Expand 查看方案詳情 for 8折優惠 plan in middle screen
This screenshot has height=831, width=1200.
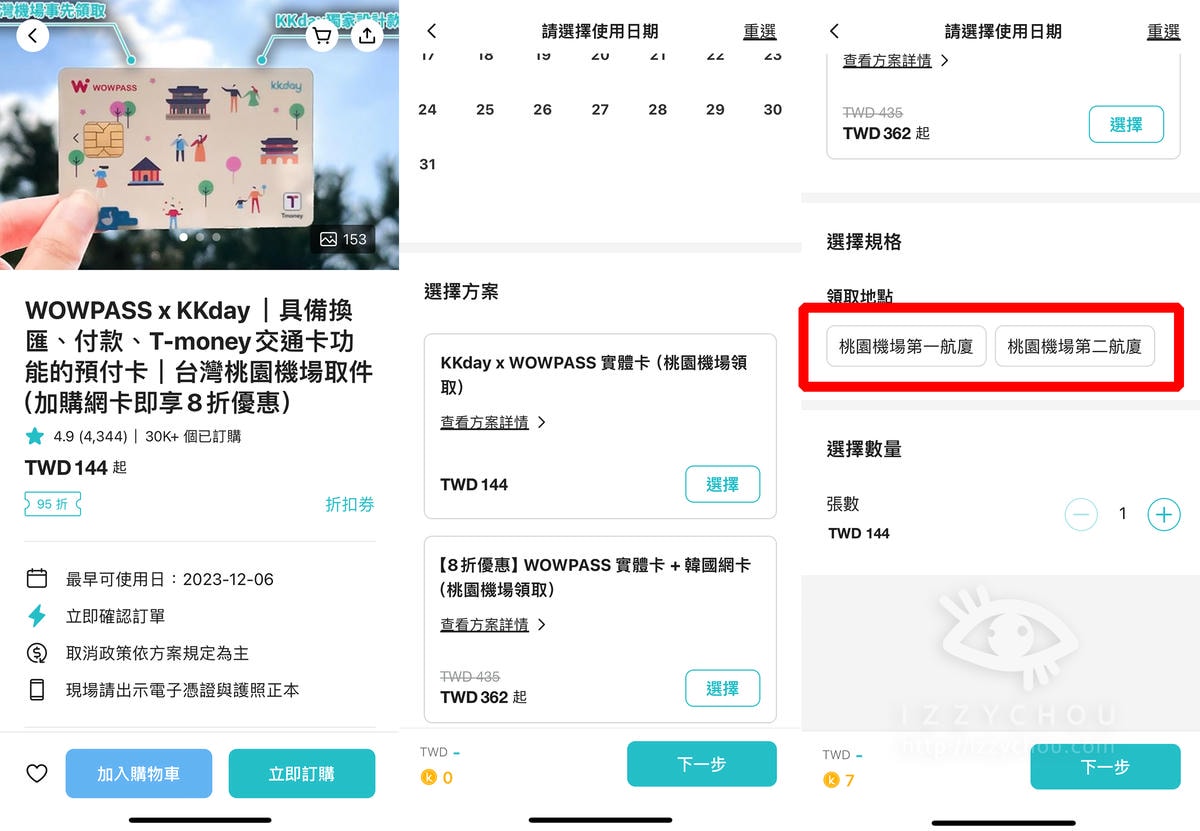click(x=492, y=625)
